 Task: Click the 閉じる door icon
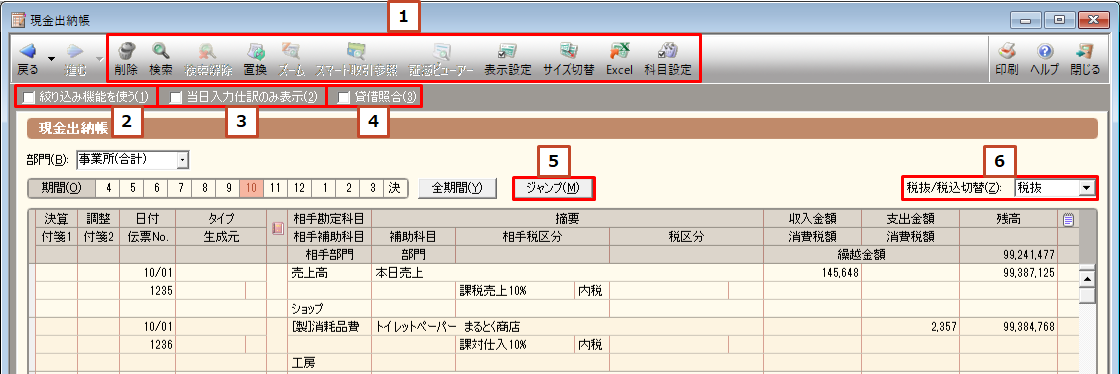pyautogui.click(x=1086, y=58)
